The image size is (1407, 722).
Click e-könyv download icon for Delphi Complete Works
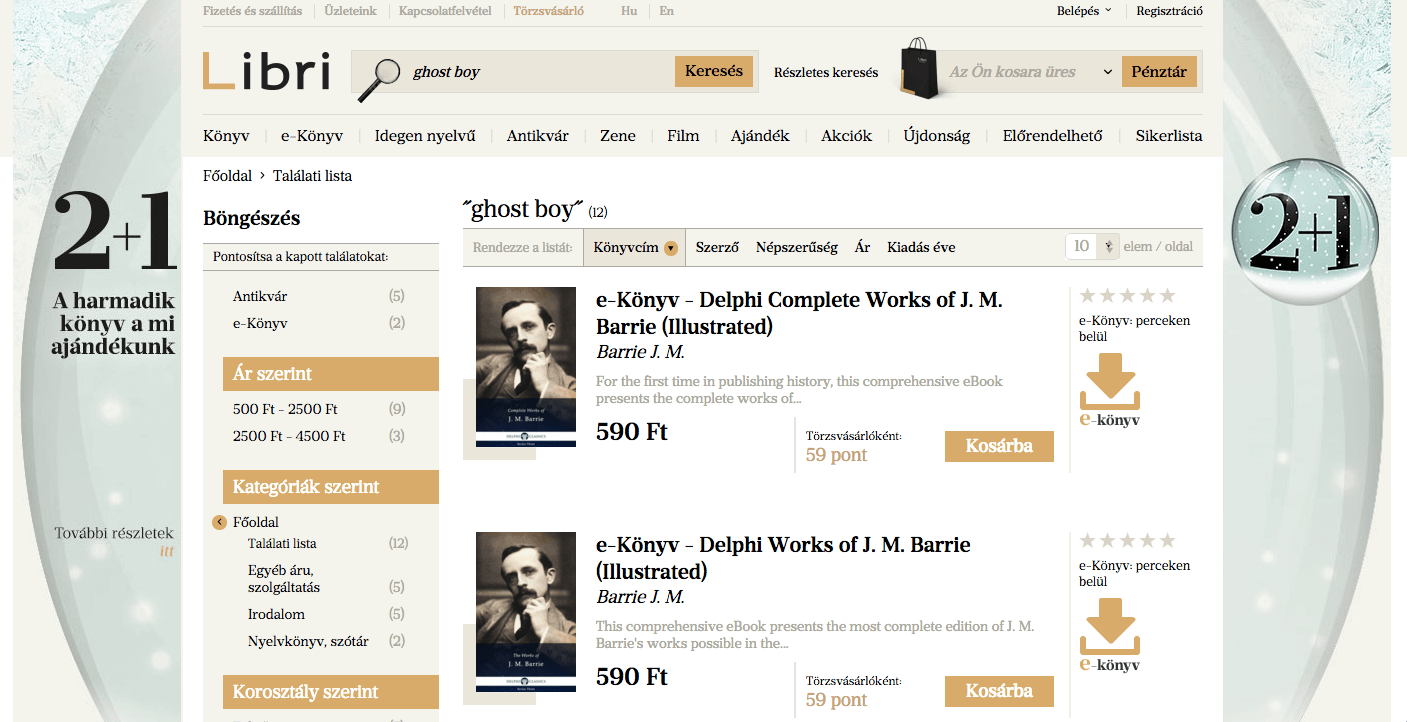(x=1110, y=391)
